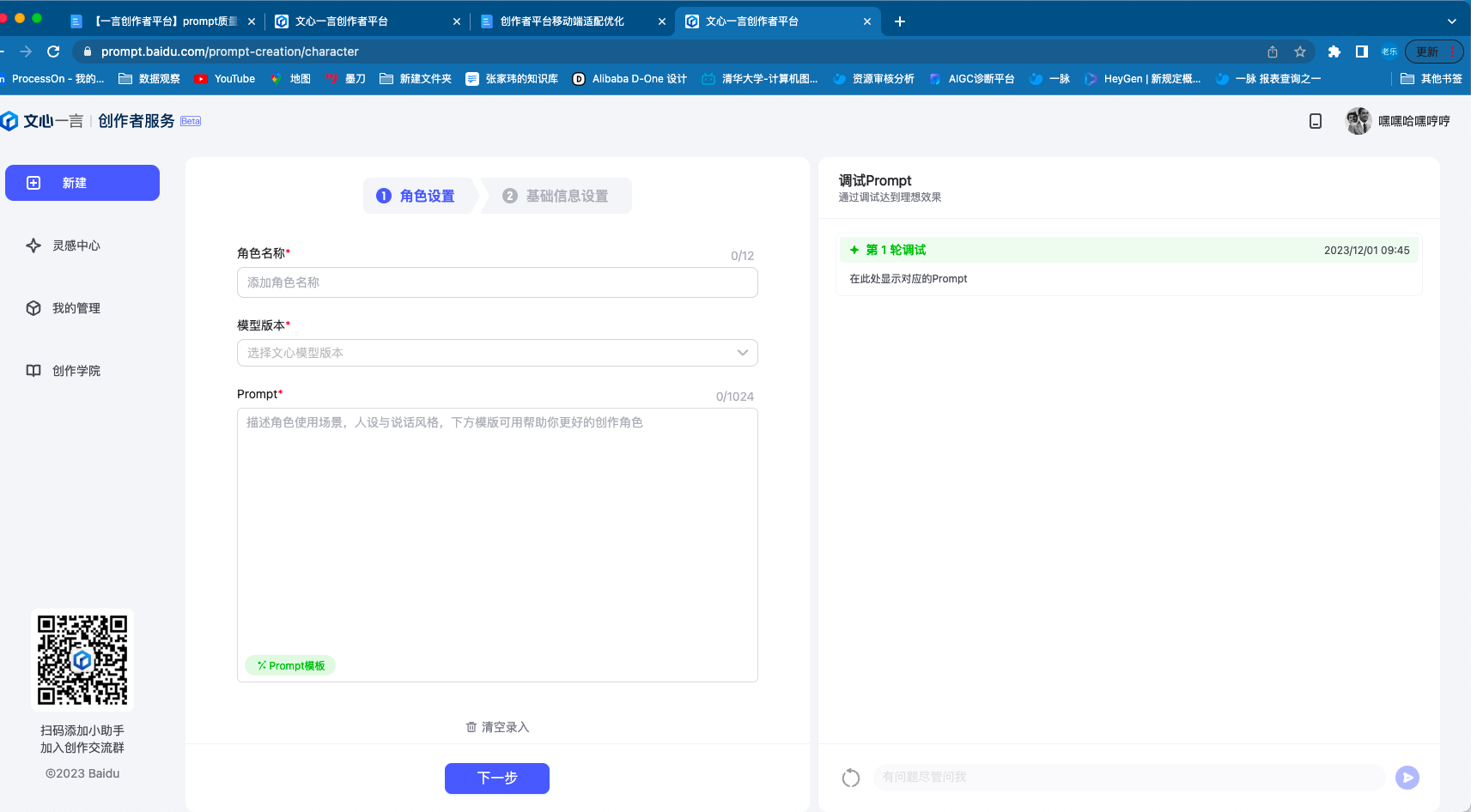Click the 更新 update button
Screen dimensions: 1471x812
1434,52
